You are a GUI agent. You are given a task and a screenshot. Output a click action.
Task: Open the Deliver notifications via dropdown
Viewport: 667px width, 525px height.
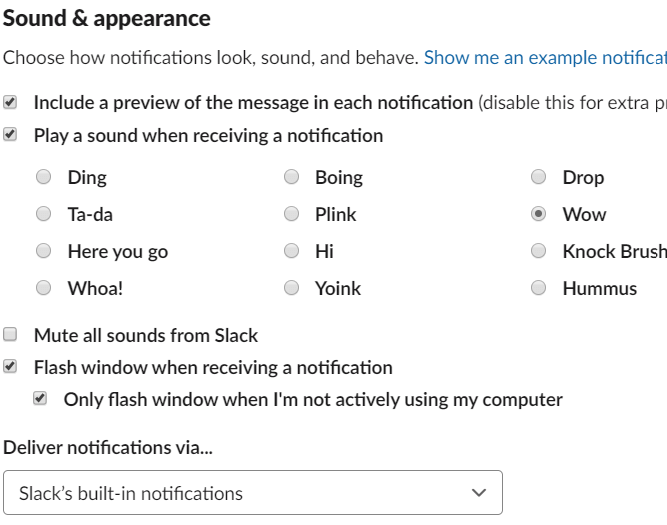[x=252, y=493]
